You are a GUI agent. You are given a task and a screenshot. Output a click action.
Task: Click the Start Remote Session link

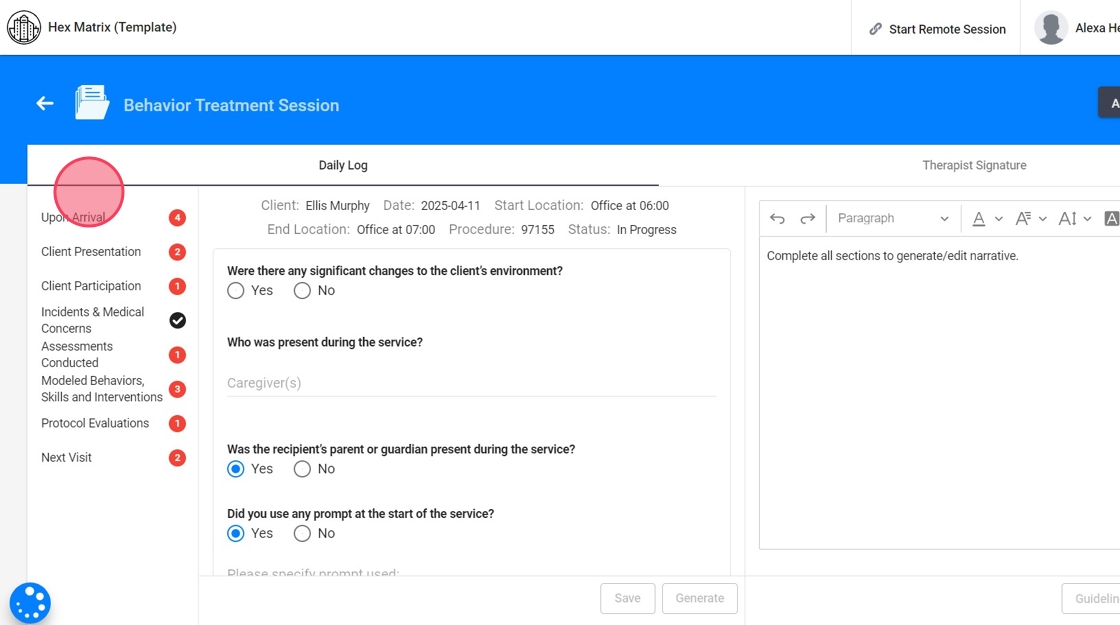(937, 29)
